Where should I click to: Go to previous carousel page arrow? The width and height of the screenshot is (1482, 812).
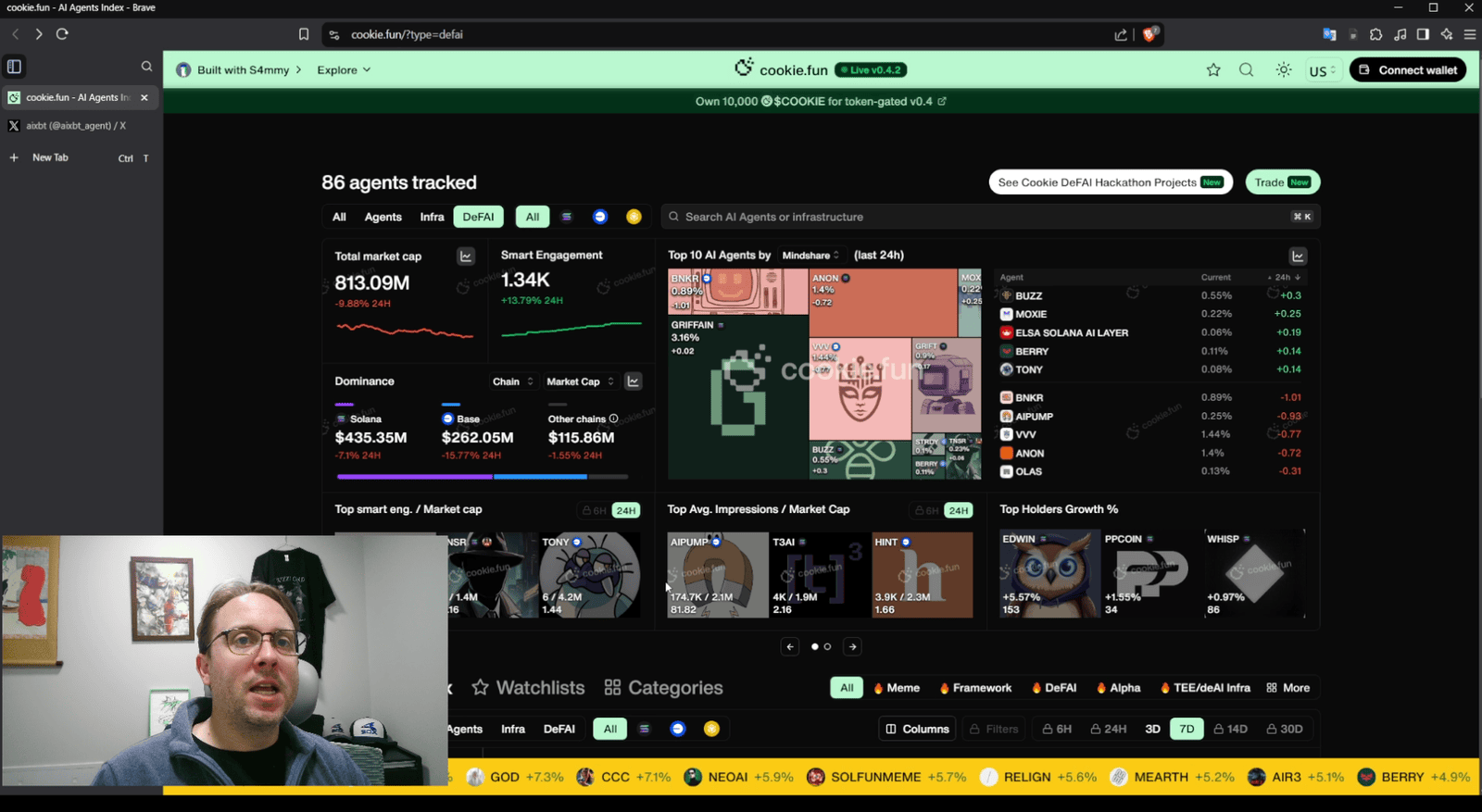[790, 647]
